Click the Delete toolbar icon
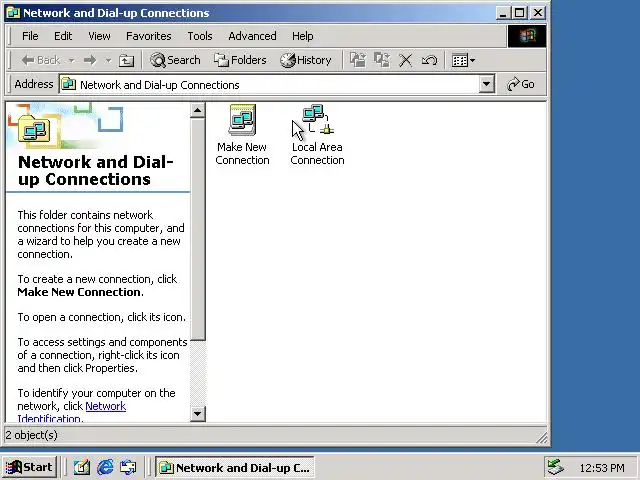This screenshot has width=640, height=480. click(x=405, y=60)
